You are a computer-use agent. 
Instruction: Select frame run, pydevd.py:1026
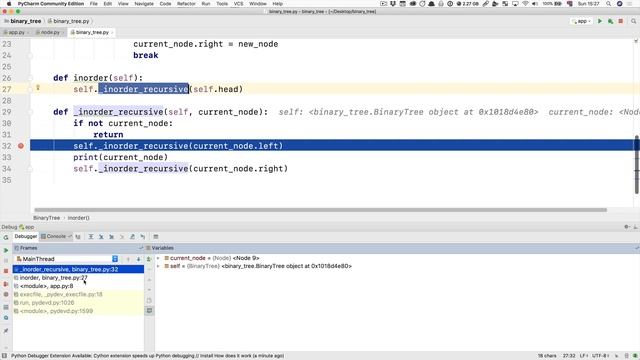point(78,302)
